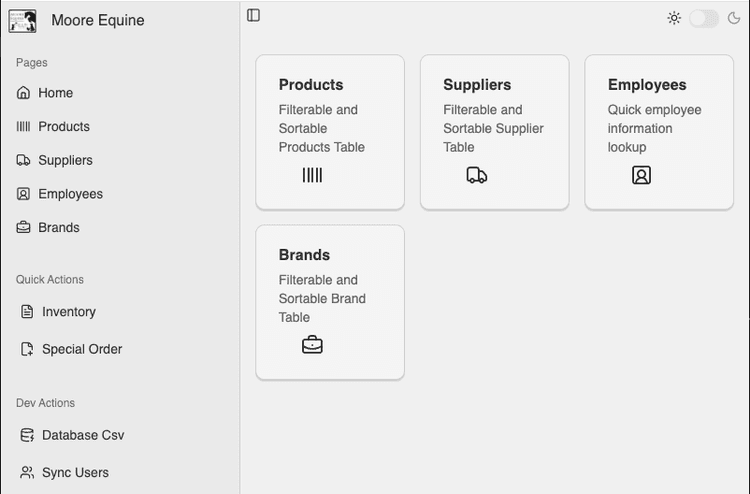Viewport: 750px width, 494px height.
Task: Collapse the sidebar panel icon
Action: click(x=254, y=15)
